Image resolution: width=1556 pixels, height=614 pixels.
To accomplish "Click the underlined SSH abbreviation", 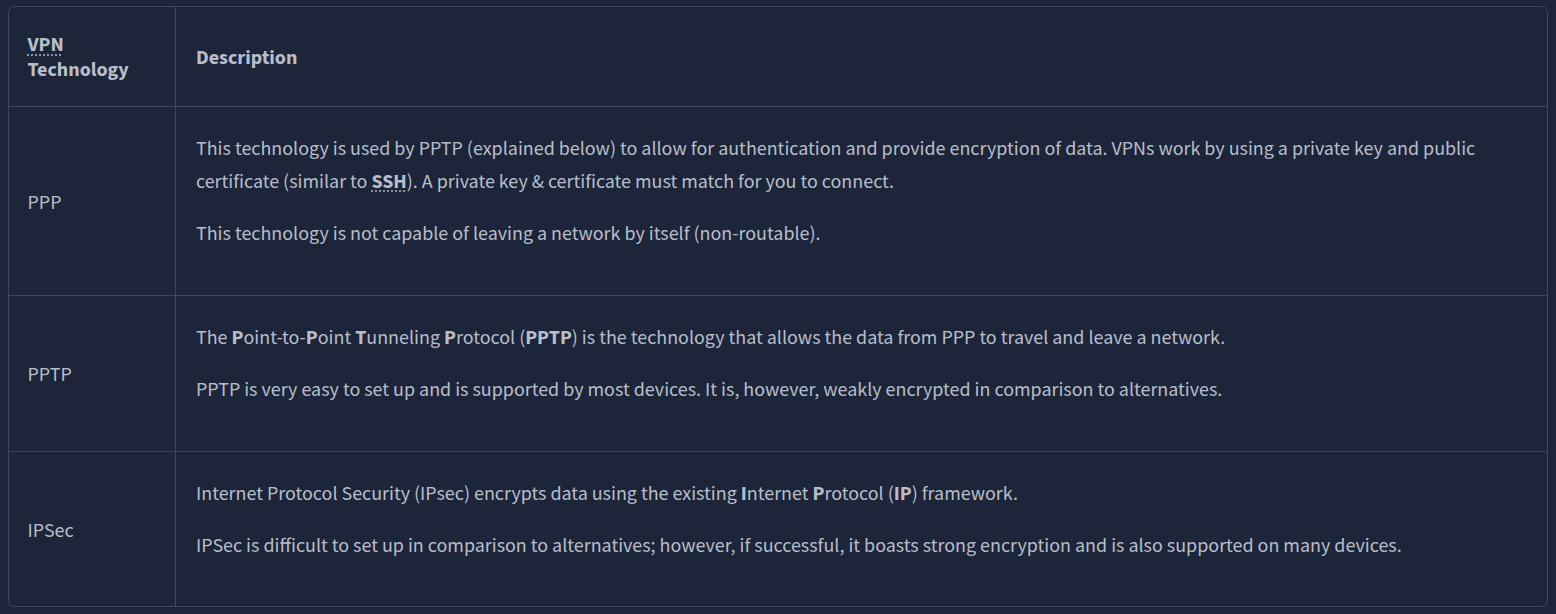I will (389, 183).
